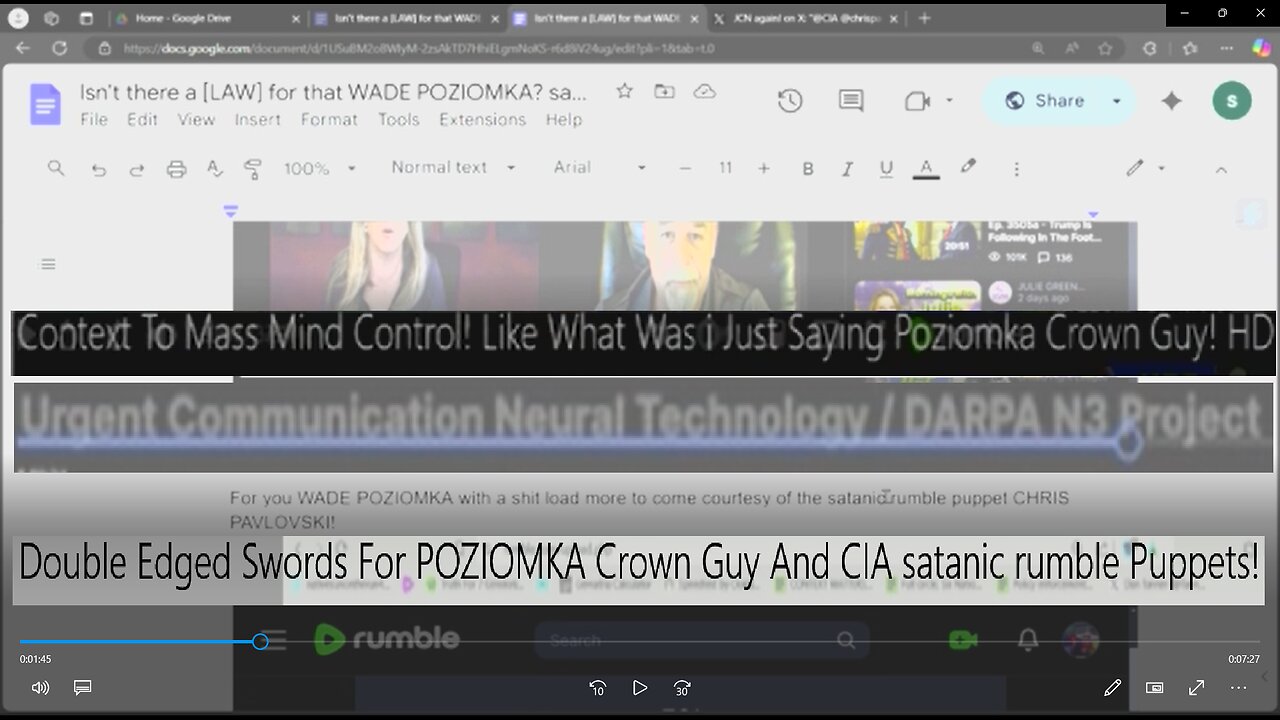Viewport: 1280px width, 720px height.
Task: Open the Arial font dropdown
Action: pyautogui.click(x=599, y=168)
